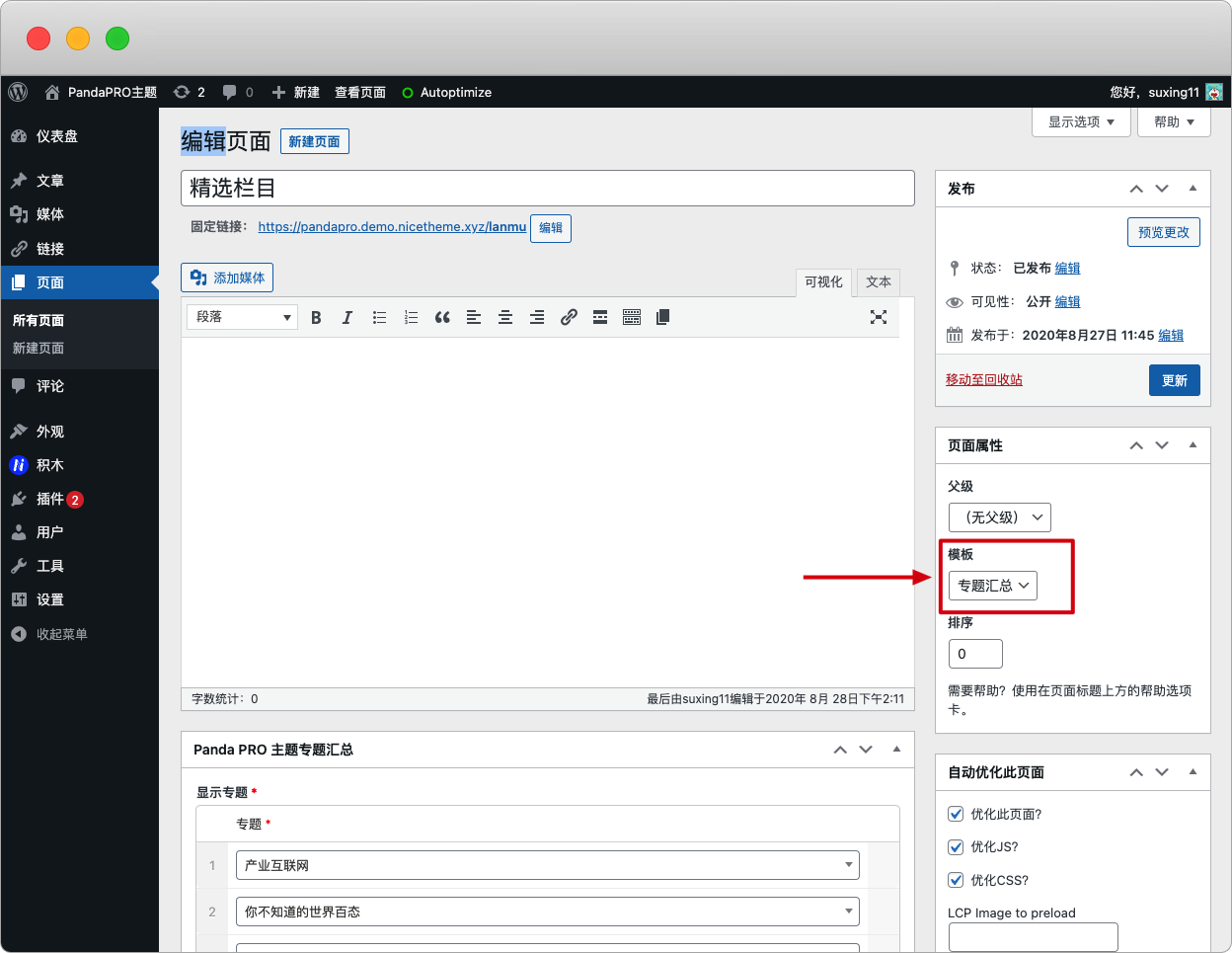Open the 产业互联网 topic dropdown
This screenshot has height=953, width=1232.
coord(548,865)
